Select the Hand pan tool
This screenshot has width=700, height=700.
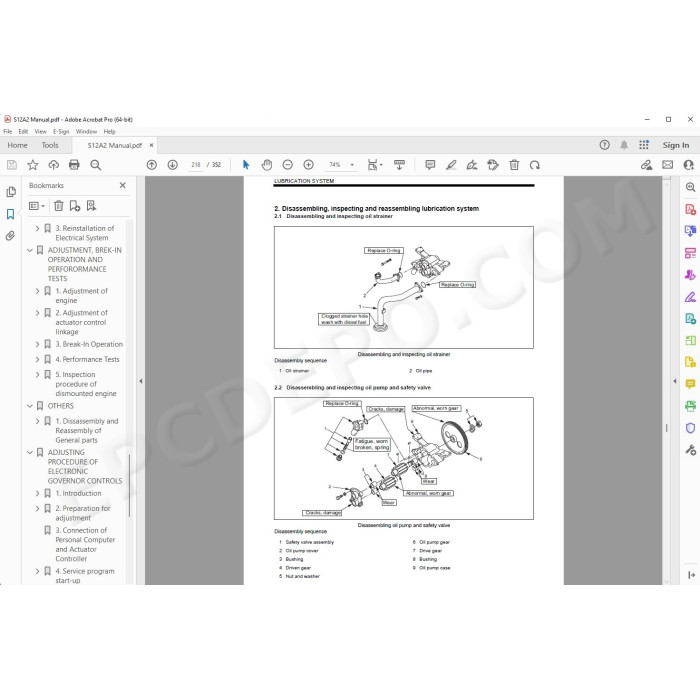(267, 165)
